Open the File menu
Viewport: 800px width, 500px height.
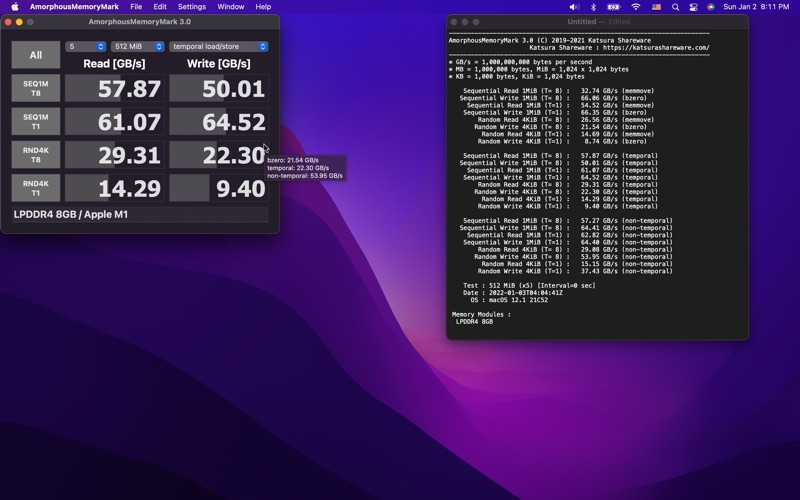[136, 7]
